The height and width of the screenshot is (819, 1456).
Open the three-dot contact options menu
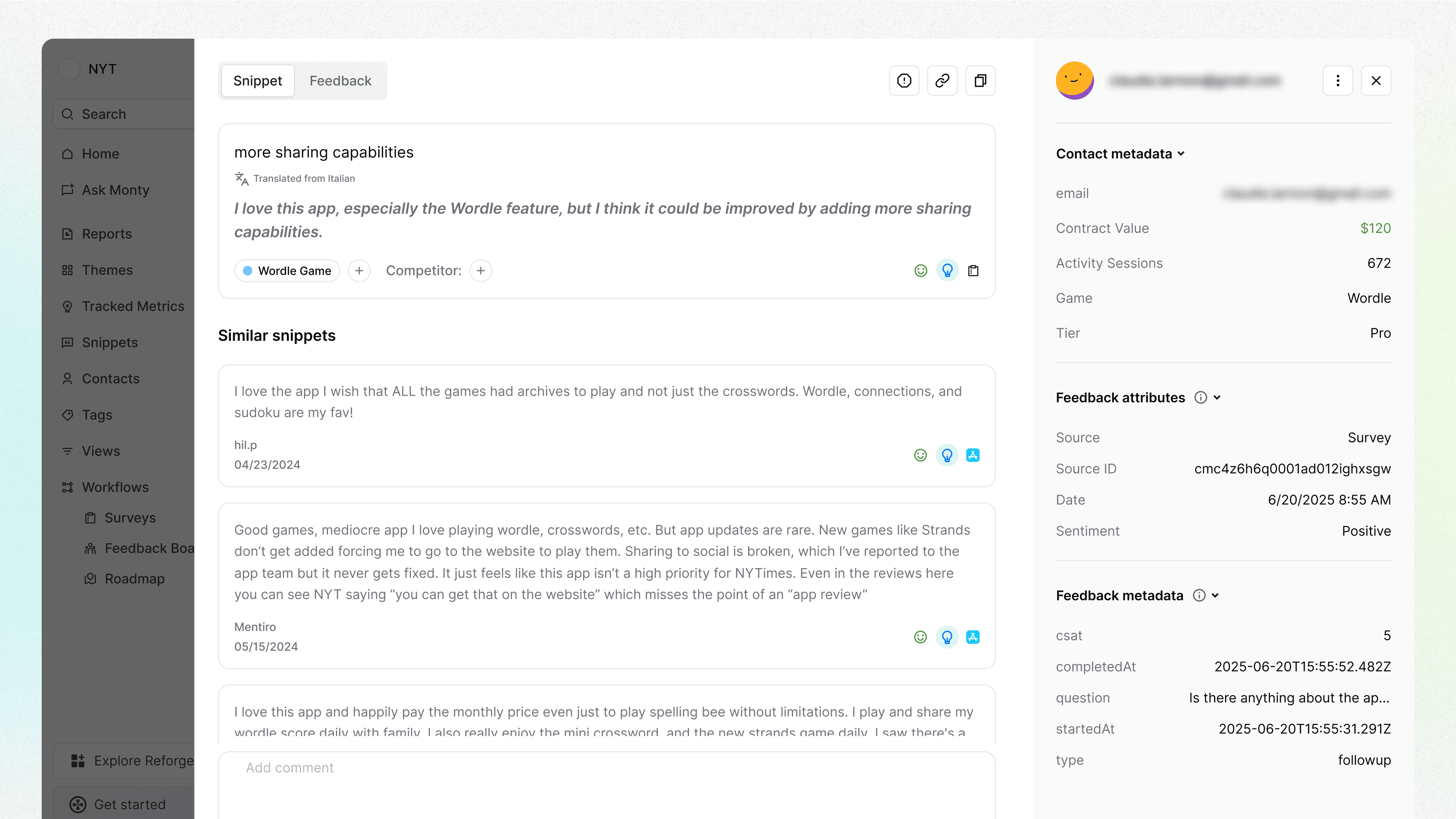coord(1337,81)
